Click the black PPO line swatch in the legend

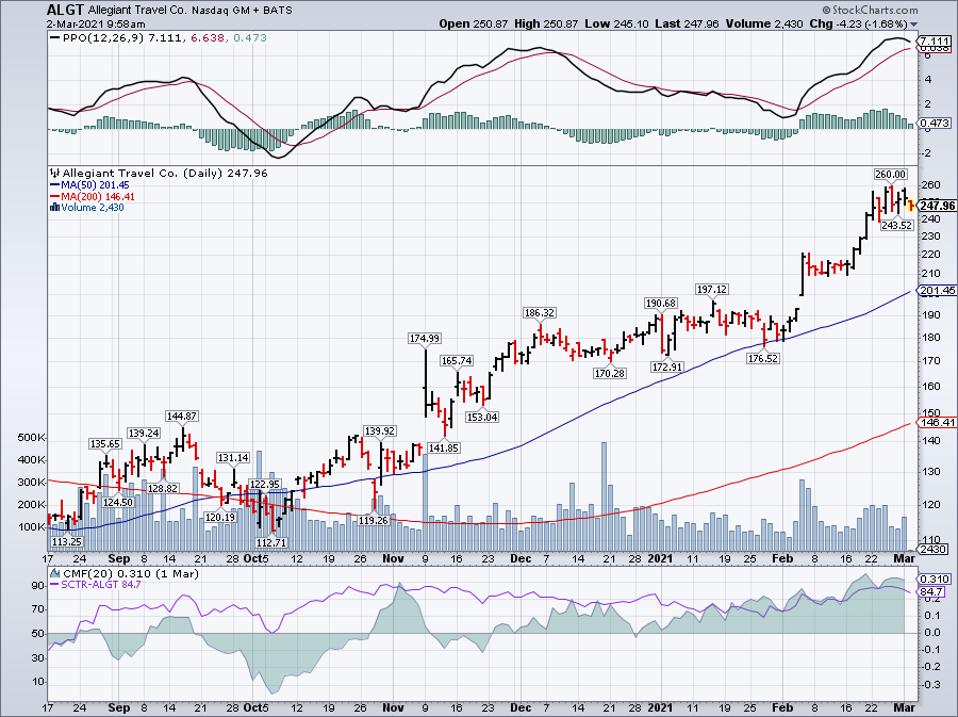coord(55,38)
